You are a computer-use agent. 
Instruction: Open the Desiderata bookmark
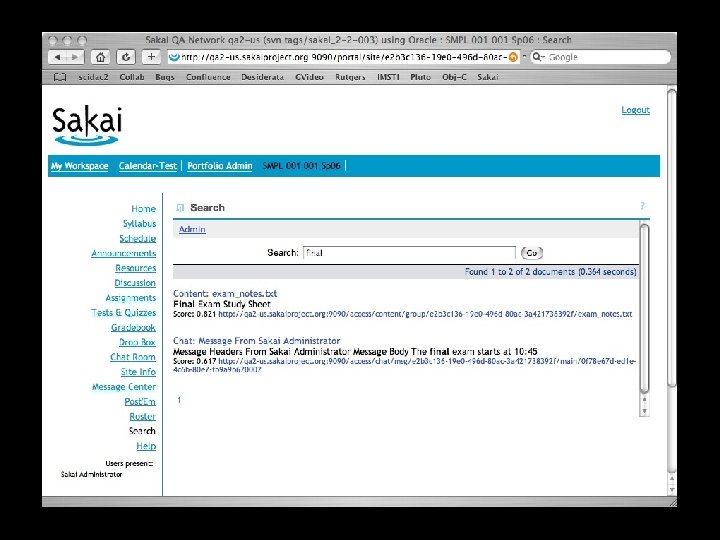(263, 77)
